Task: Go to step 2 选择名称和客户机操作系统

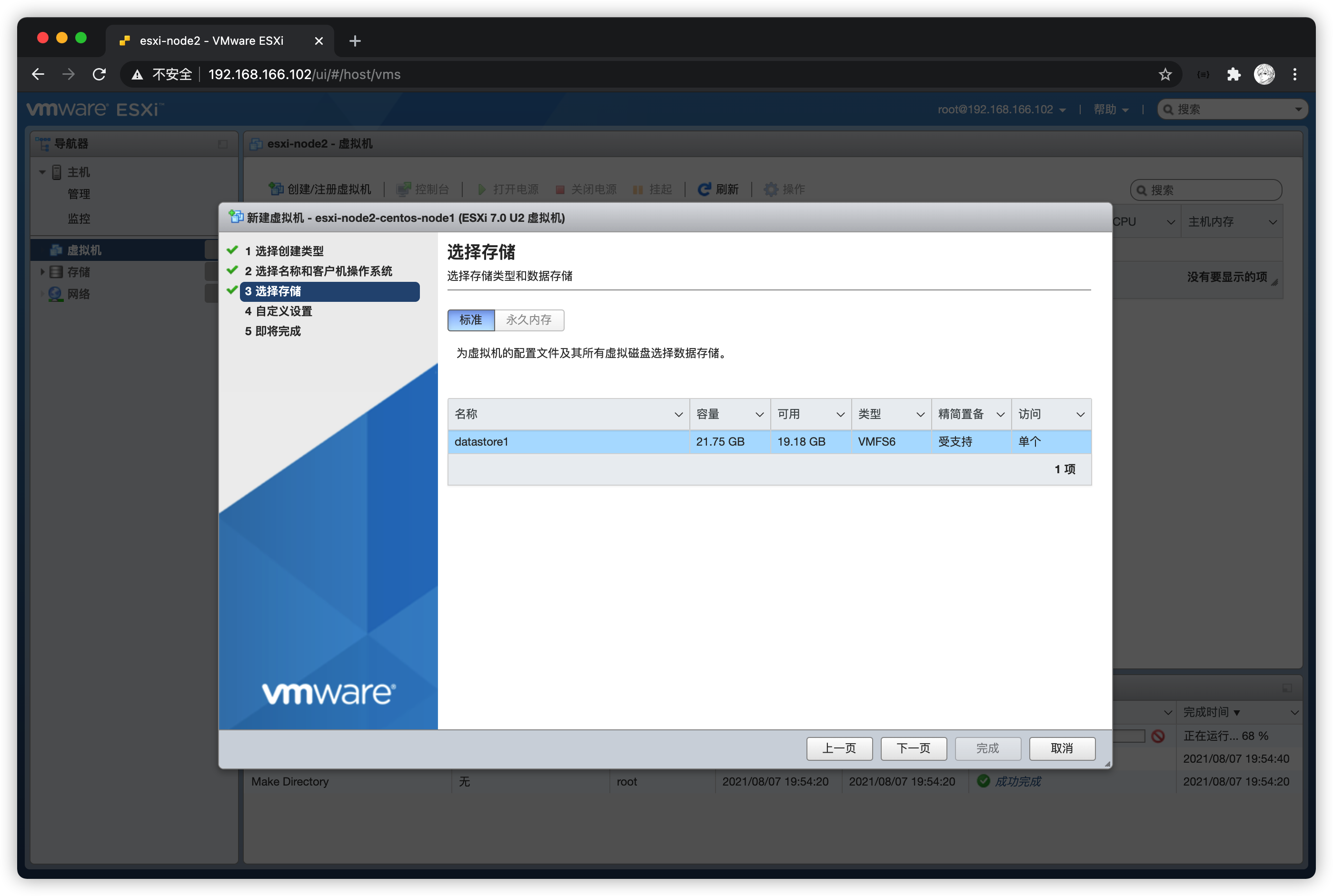Action: point(318,271)
